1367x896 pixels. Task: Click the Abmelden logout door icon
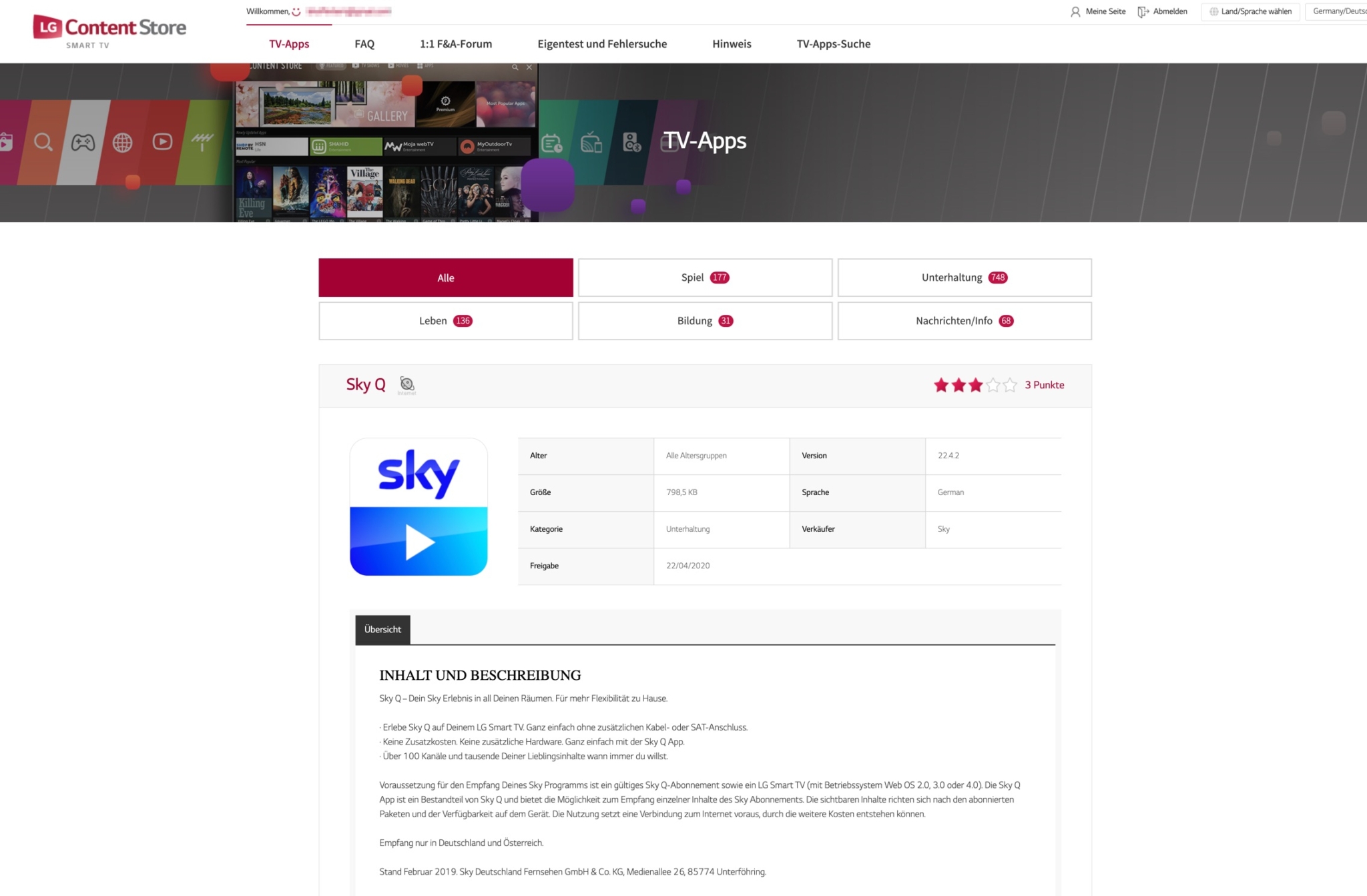coord(1143,11)
